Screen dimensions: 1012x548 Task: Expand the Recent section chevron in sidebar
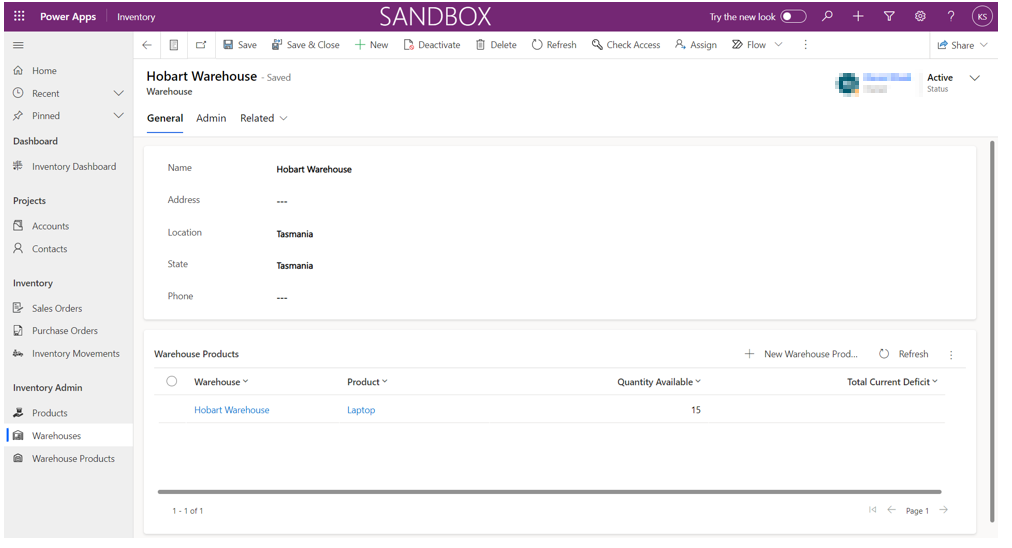(119, 93)
